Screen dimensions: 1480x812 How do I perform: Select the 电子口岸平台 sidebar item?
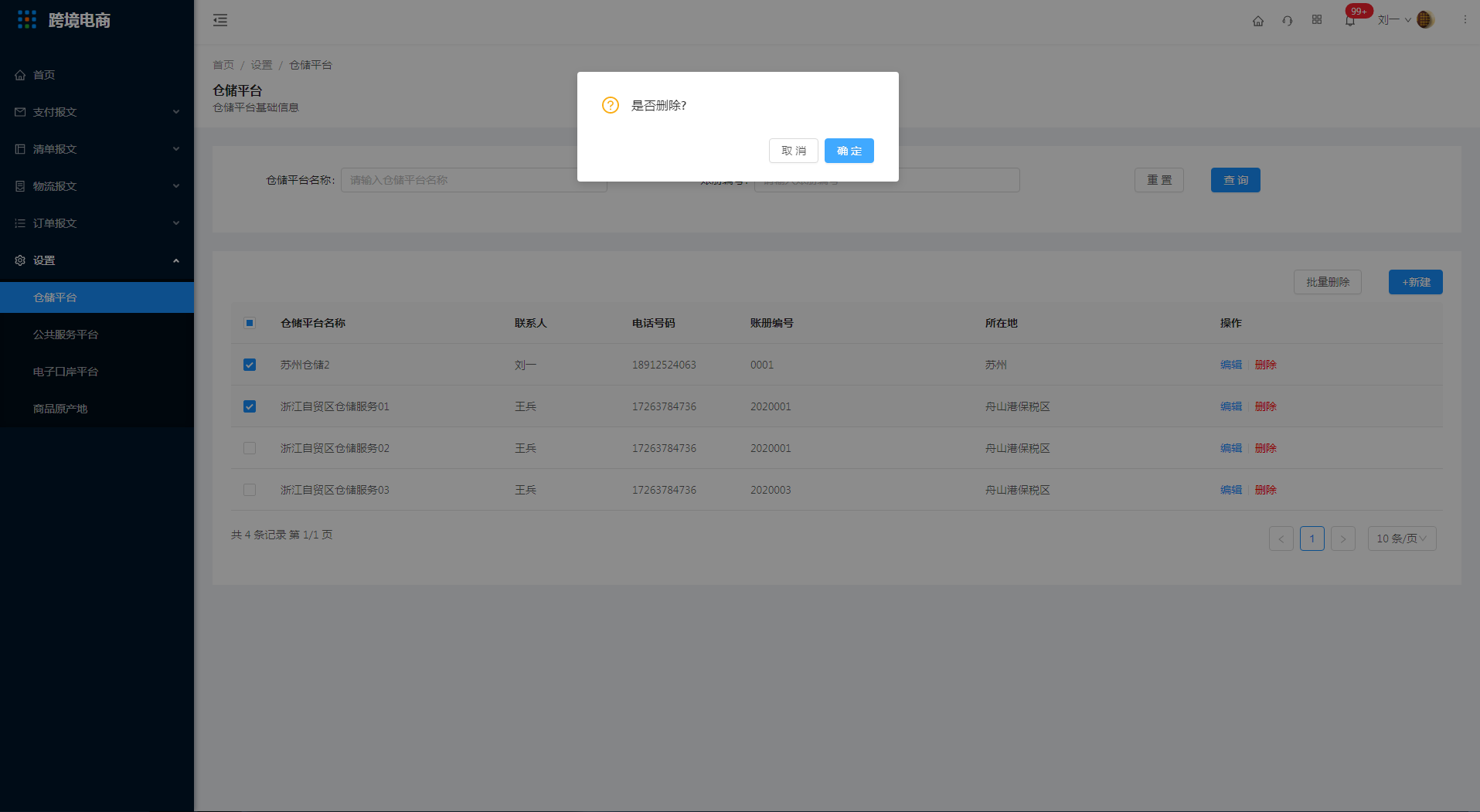point(97,372)
